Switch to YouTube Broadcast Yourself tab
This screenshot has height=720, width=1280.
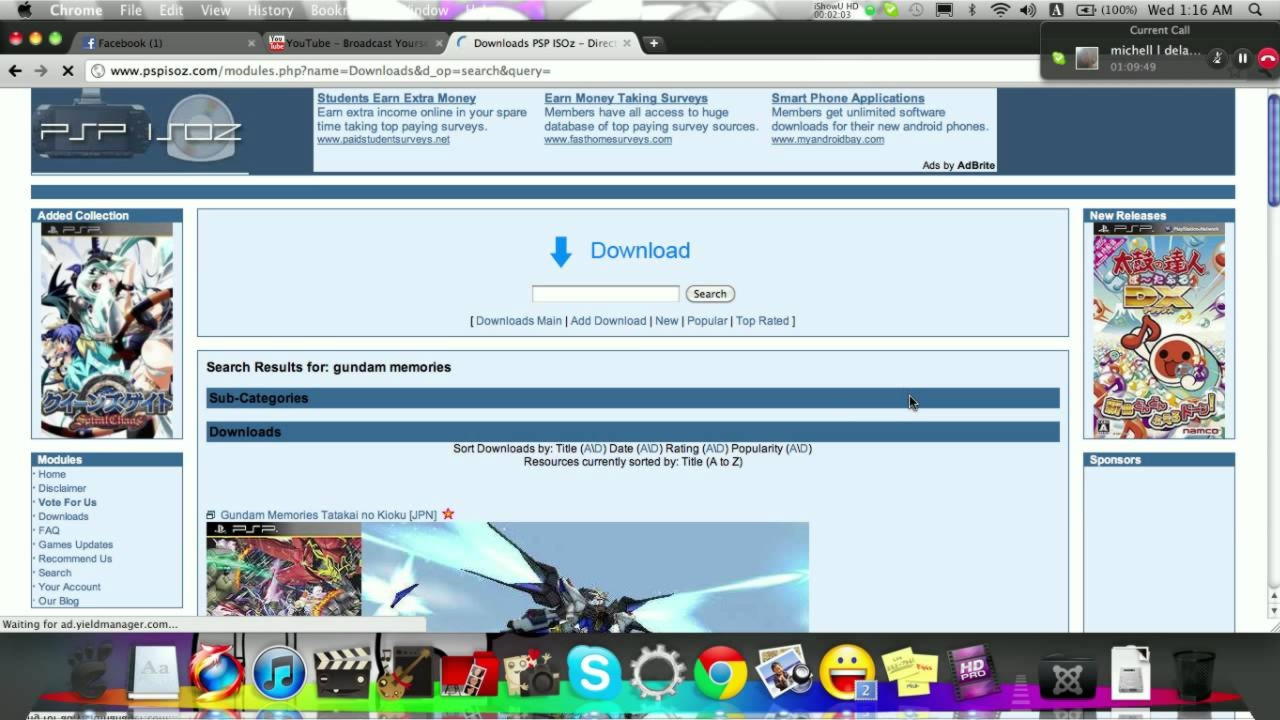click(x=356, y=43)
